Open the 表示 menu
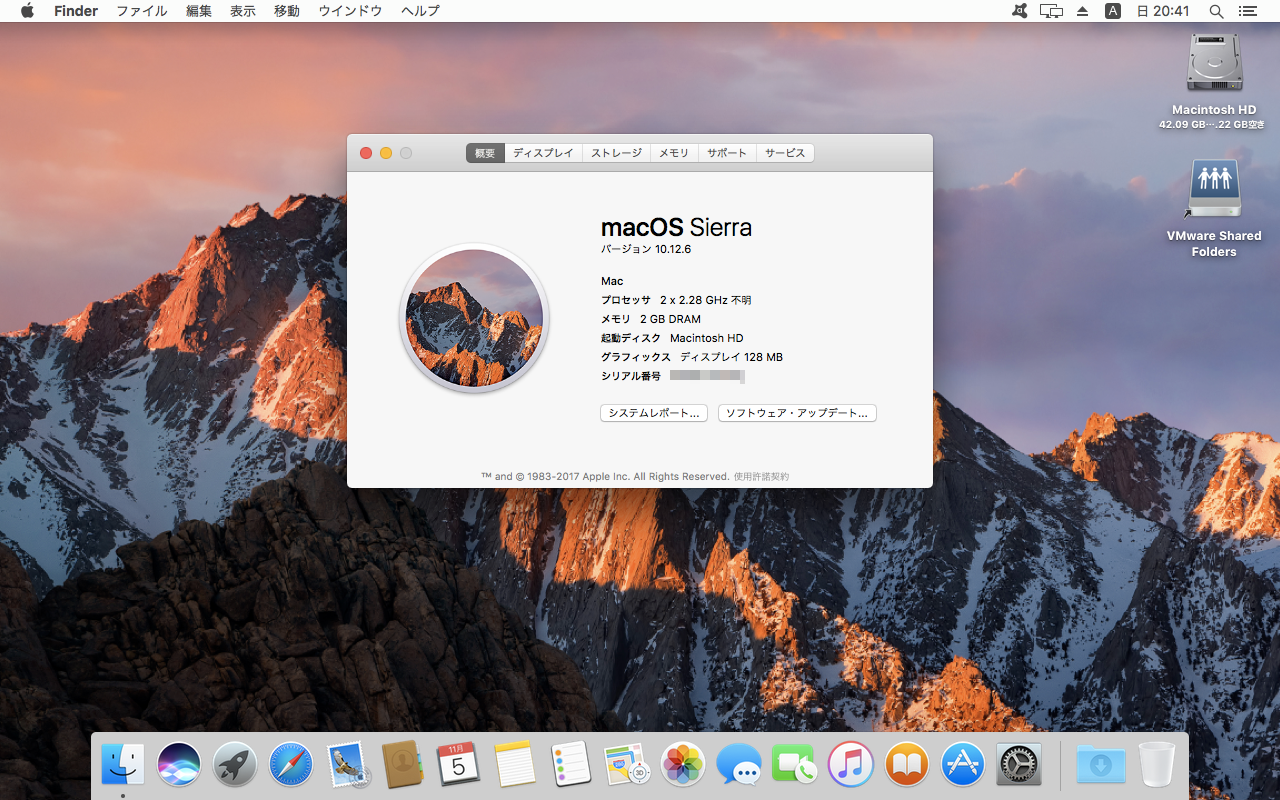The image size is (1280, 800). pos(243,11)
